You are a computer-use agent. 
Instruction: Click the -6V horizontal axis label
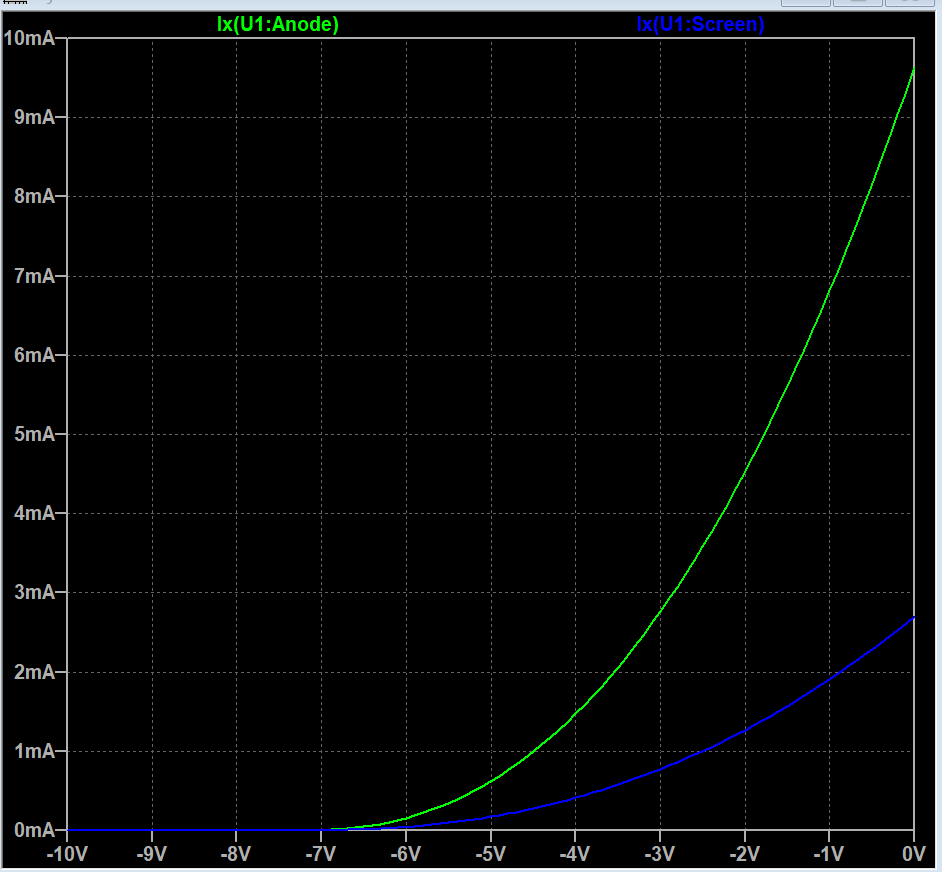(x=406, y=854)
